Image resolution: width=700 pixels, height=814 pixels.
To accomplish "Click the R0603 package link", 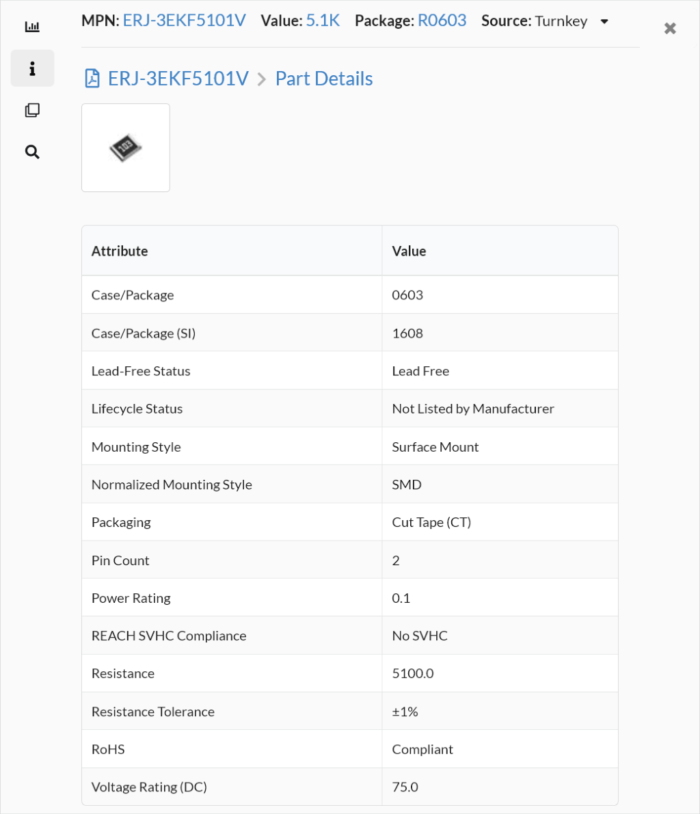I will (x=441, y=20).
